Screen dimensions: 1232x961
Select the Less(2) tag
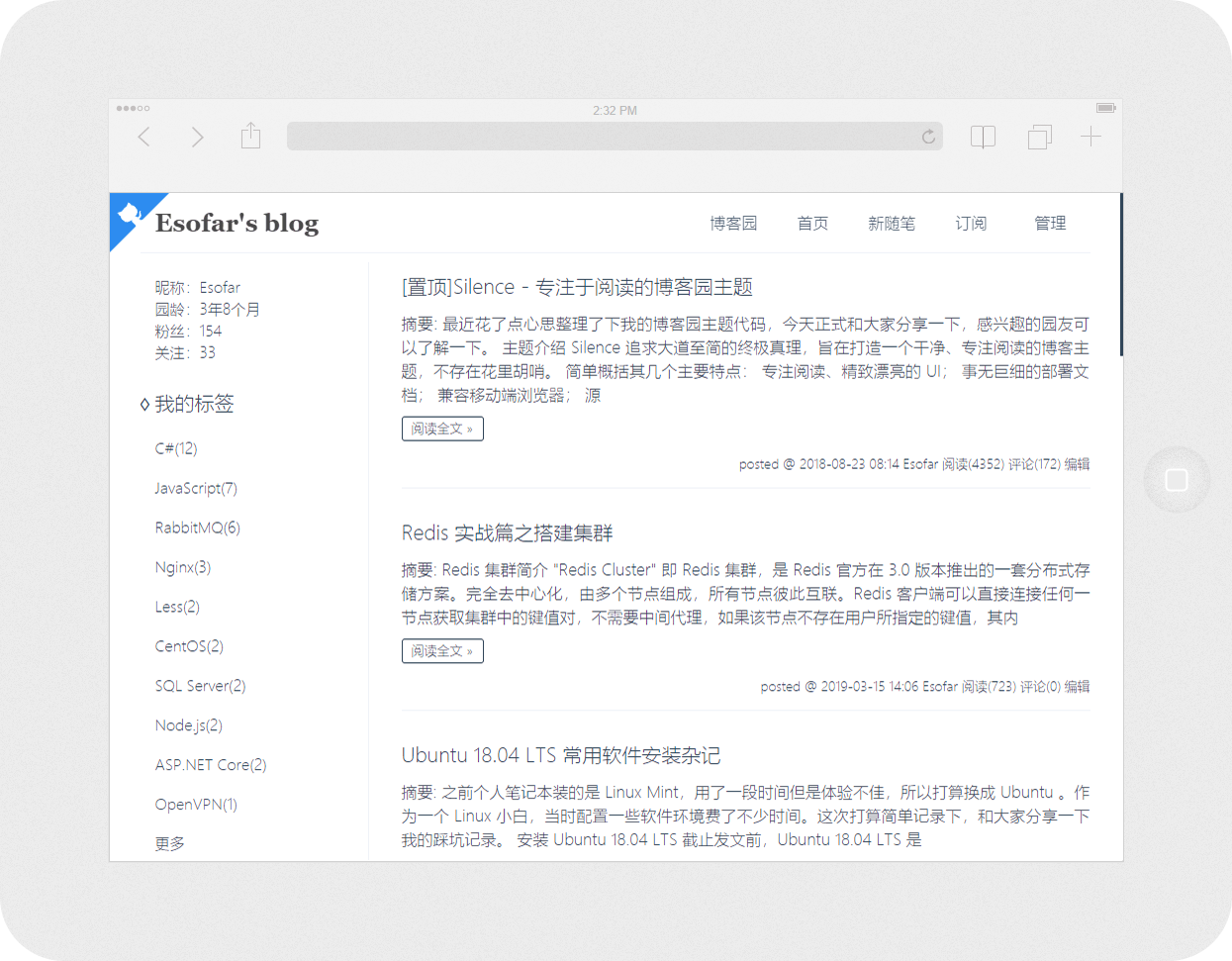[x=177, y=607]
